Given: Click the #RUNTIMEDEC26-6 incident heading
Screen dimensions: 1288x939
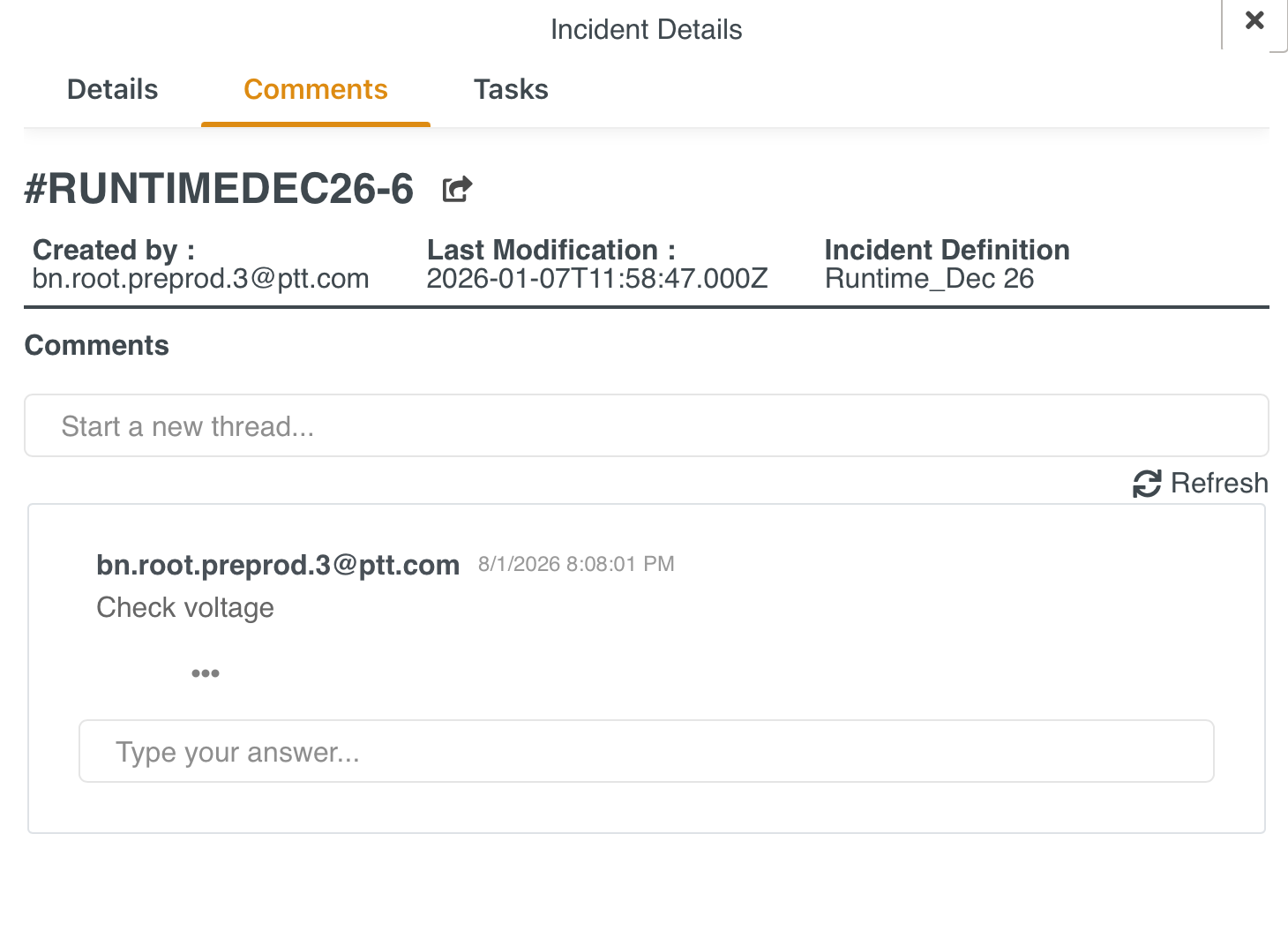Looking at the screenshot, I should click(219, 189).
